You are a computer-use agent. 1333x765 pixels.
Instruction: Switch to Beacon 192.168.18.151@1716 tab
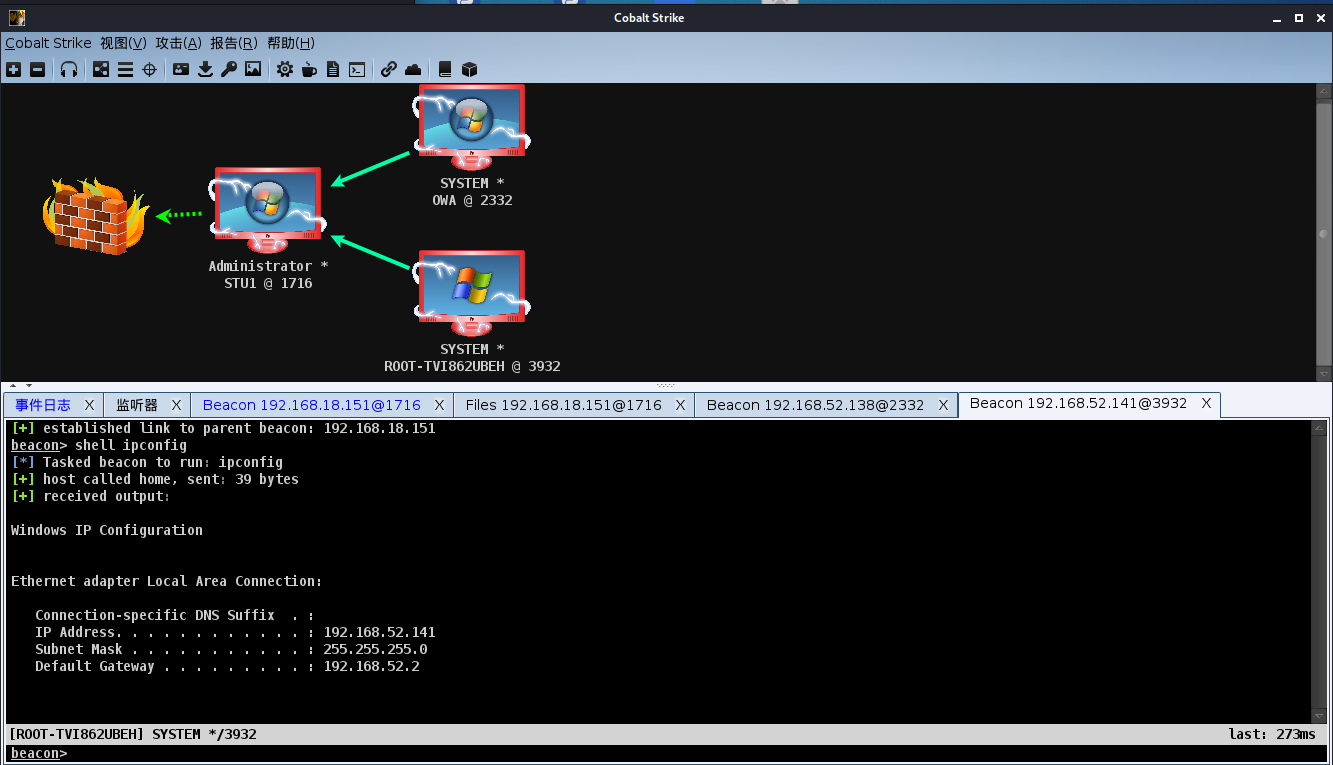click(311, 405)
